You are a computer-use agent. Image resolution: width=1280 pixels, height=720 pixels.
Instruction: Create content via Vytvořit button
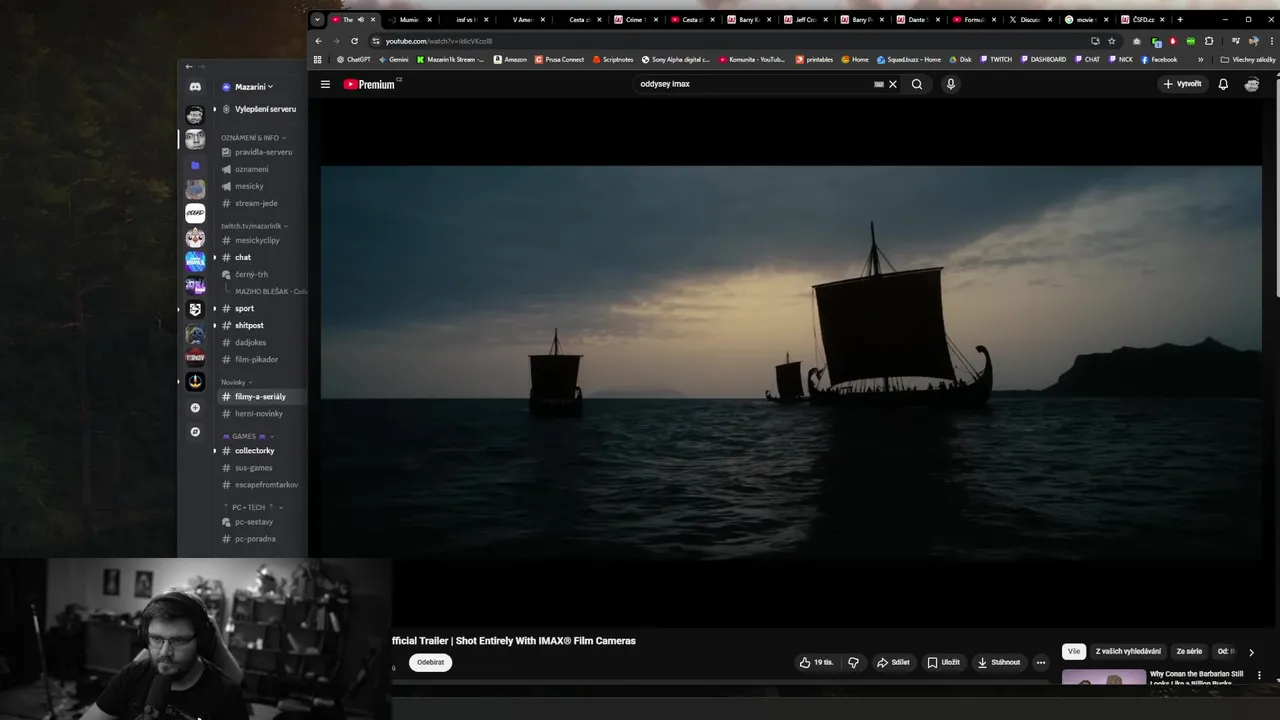coord(1182,84)
